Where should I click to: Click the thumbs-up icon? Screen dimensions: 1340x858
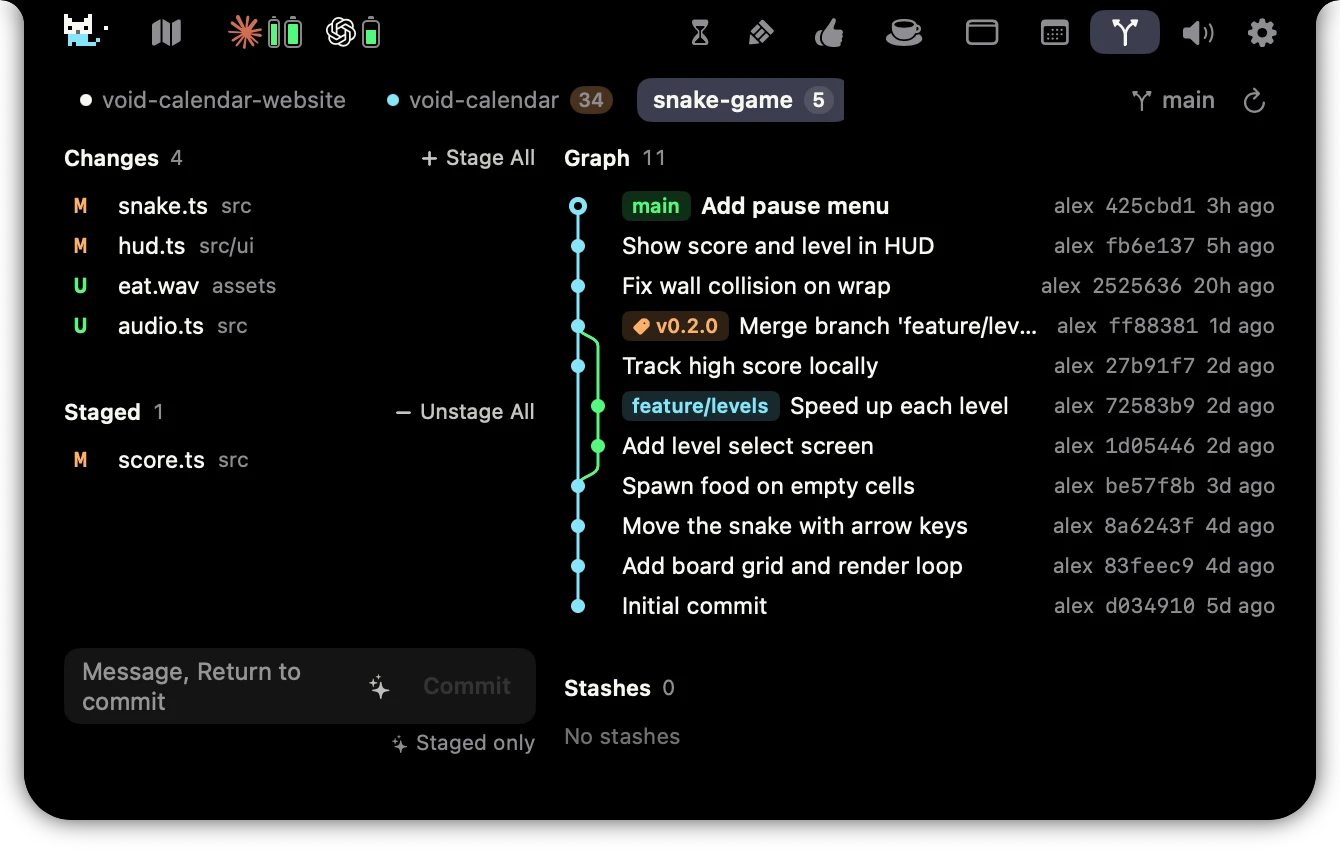pos(829,33)
